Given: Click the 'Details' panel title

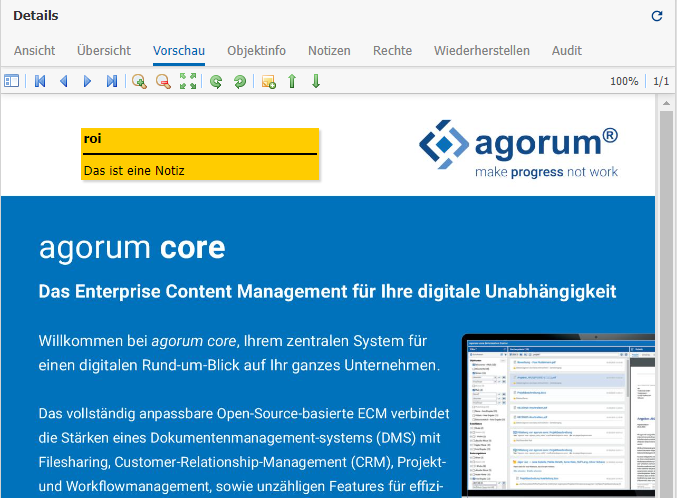Looking at the screenshot, I should tap(36, 16).
